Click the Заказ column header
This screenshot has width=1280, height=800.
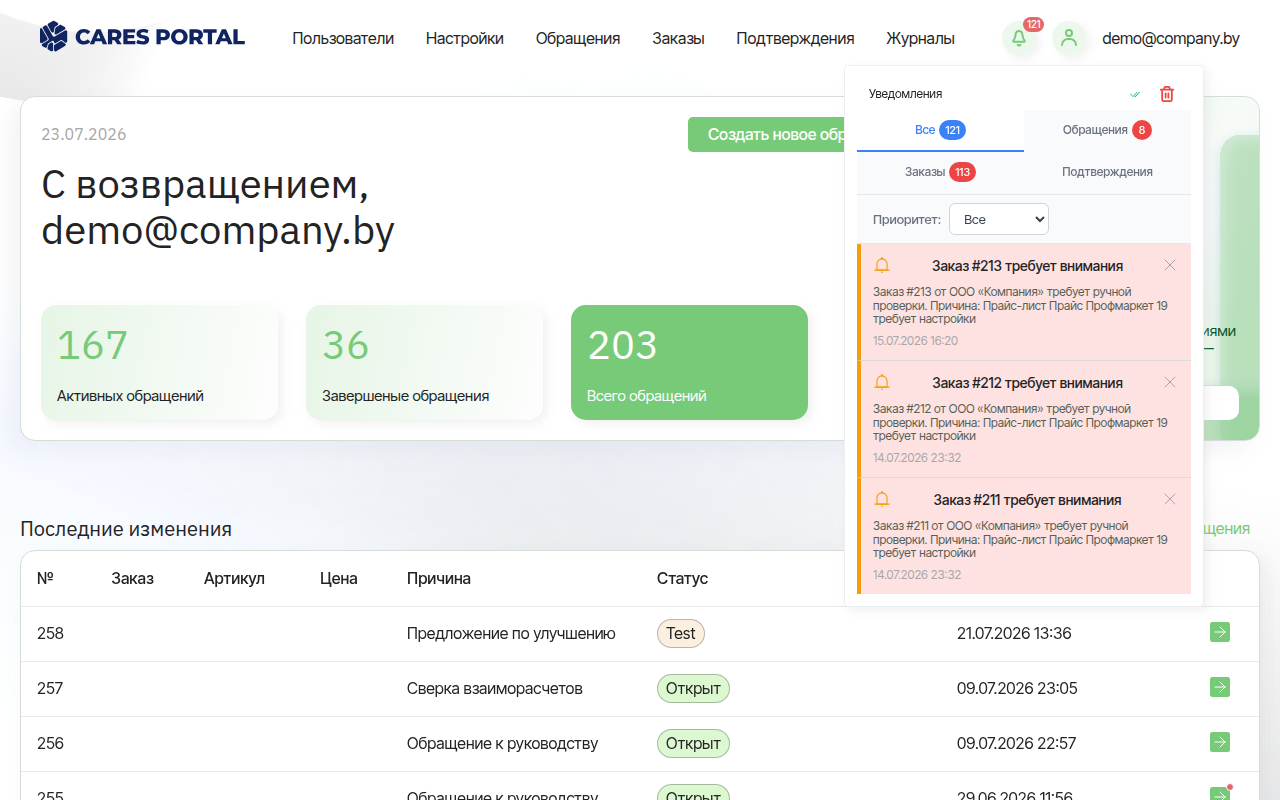[x=132, y=578]
